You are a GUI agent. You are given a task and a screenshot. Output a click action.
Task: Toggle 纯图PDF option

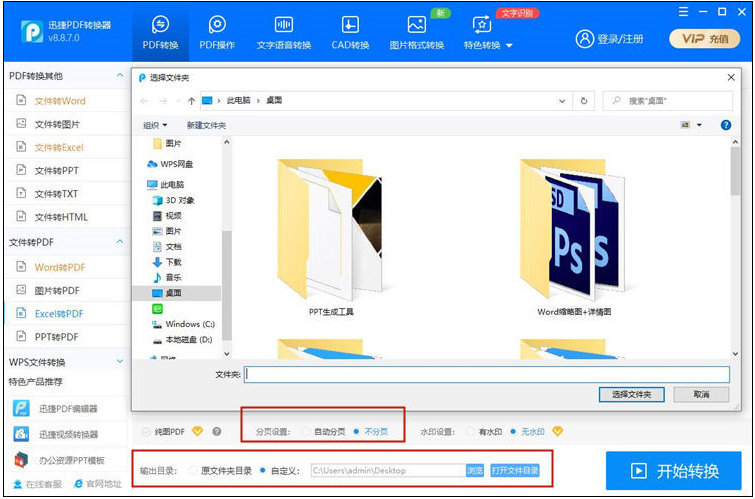[146, 432]
